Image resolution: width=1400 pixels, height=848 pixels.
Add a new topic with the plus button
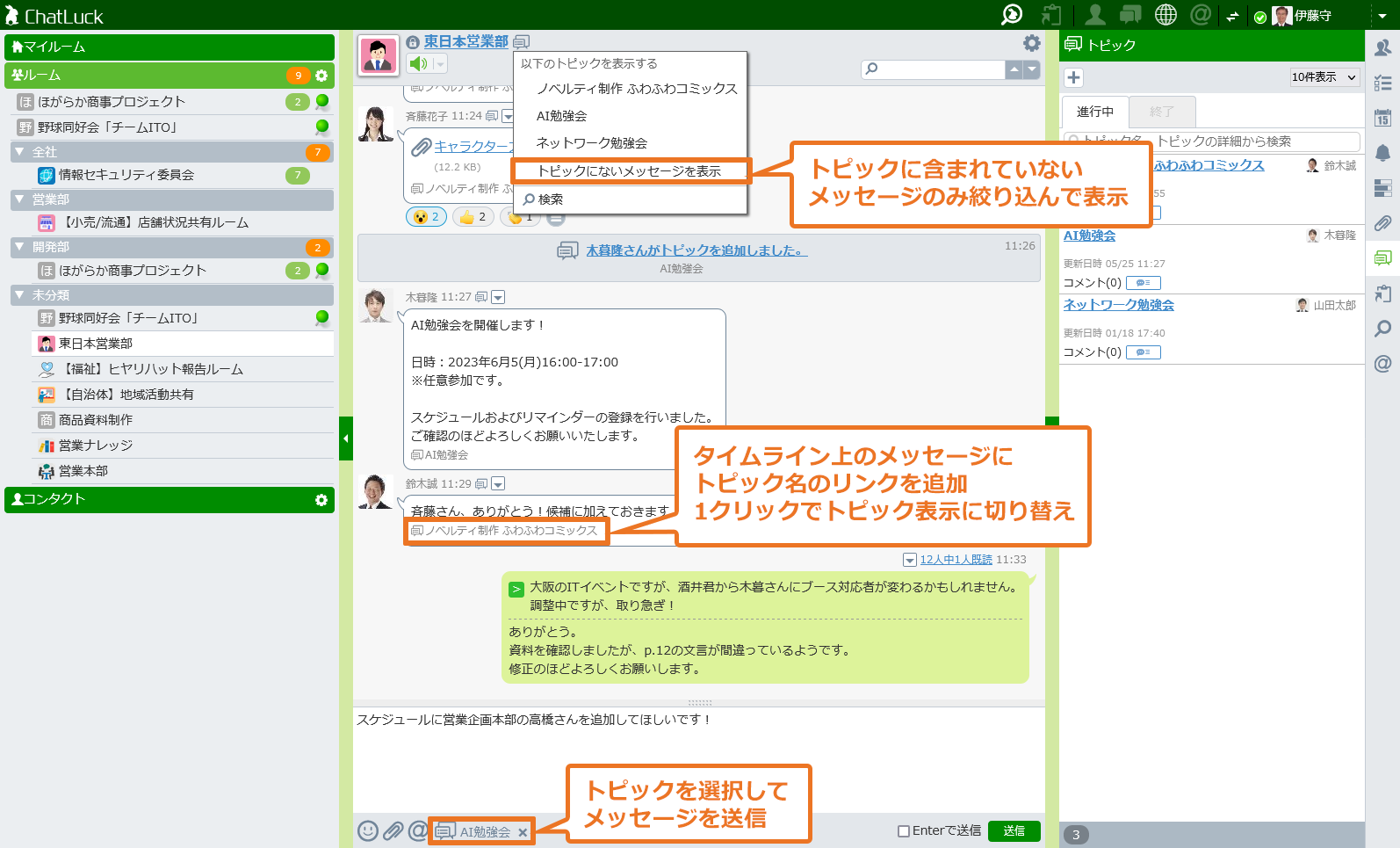click(1073, 77)
